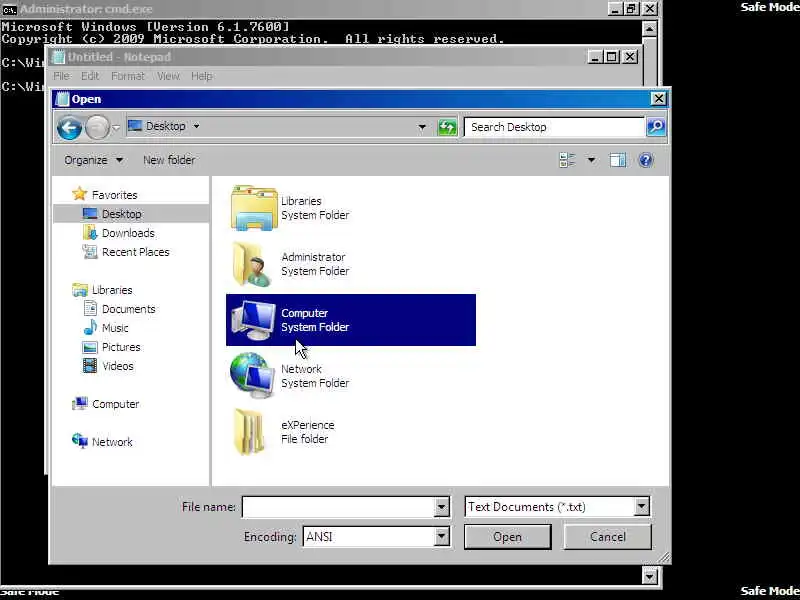Click the Desktop icon in the address bar
800x600 pixels.
point(135,126)
